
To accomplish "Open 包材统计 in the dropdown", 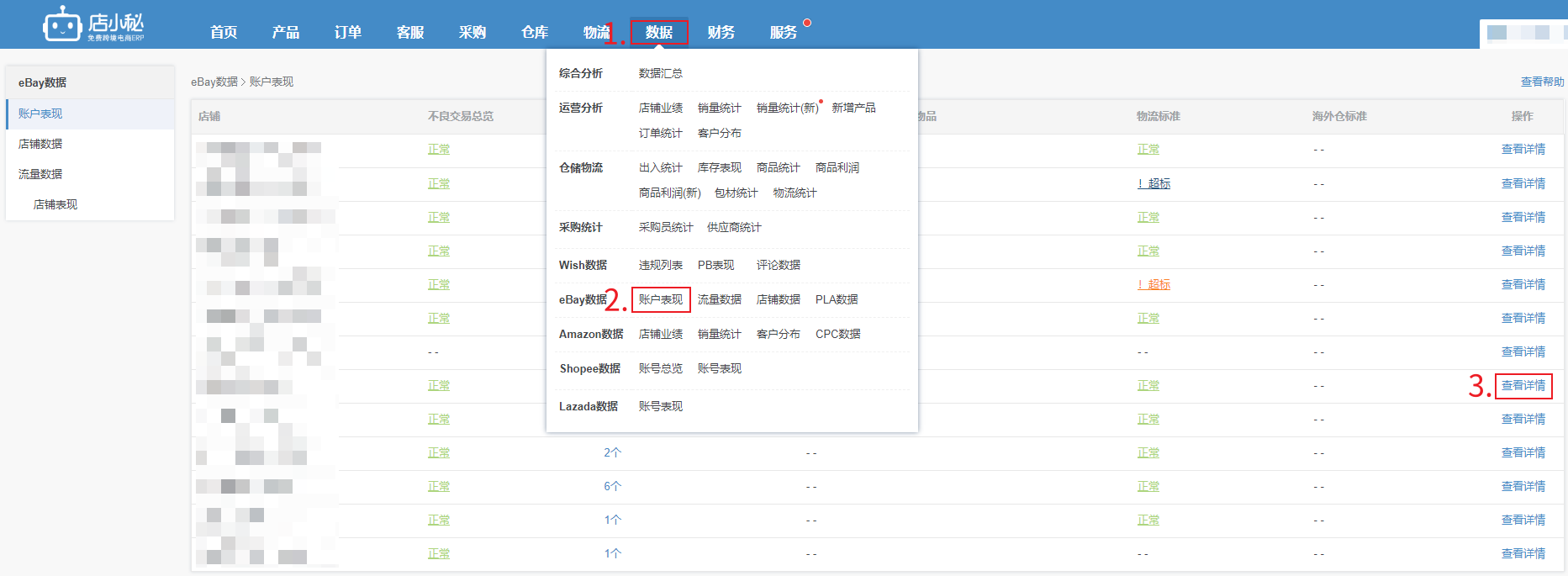I will 736,193.
